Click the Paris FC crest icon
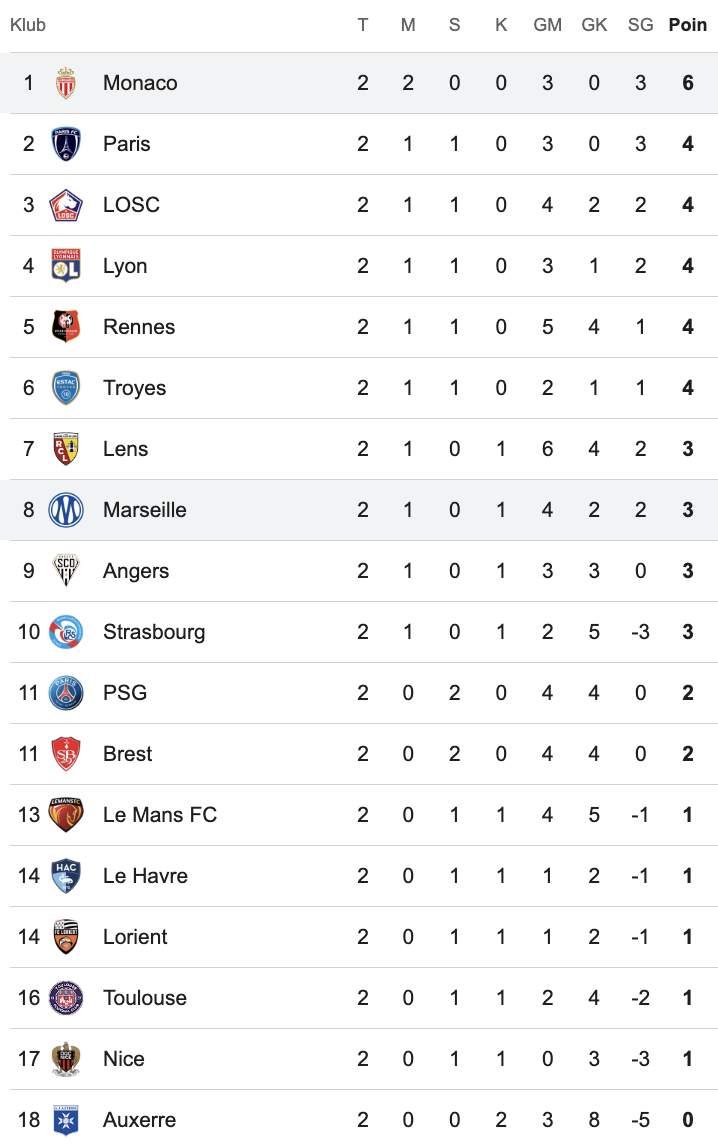Image resolution: width=718 pixels, height=1148 pixels. point(66,144)
